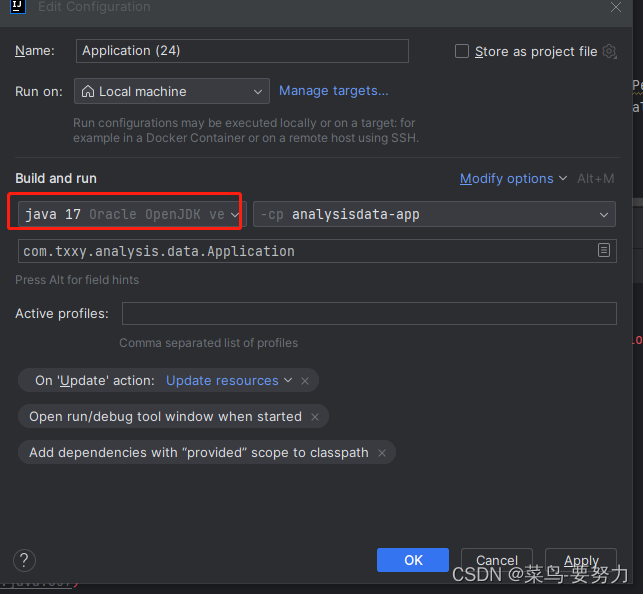Remove the Add dependencies with provided scope option

click(382, 453)
